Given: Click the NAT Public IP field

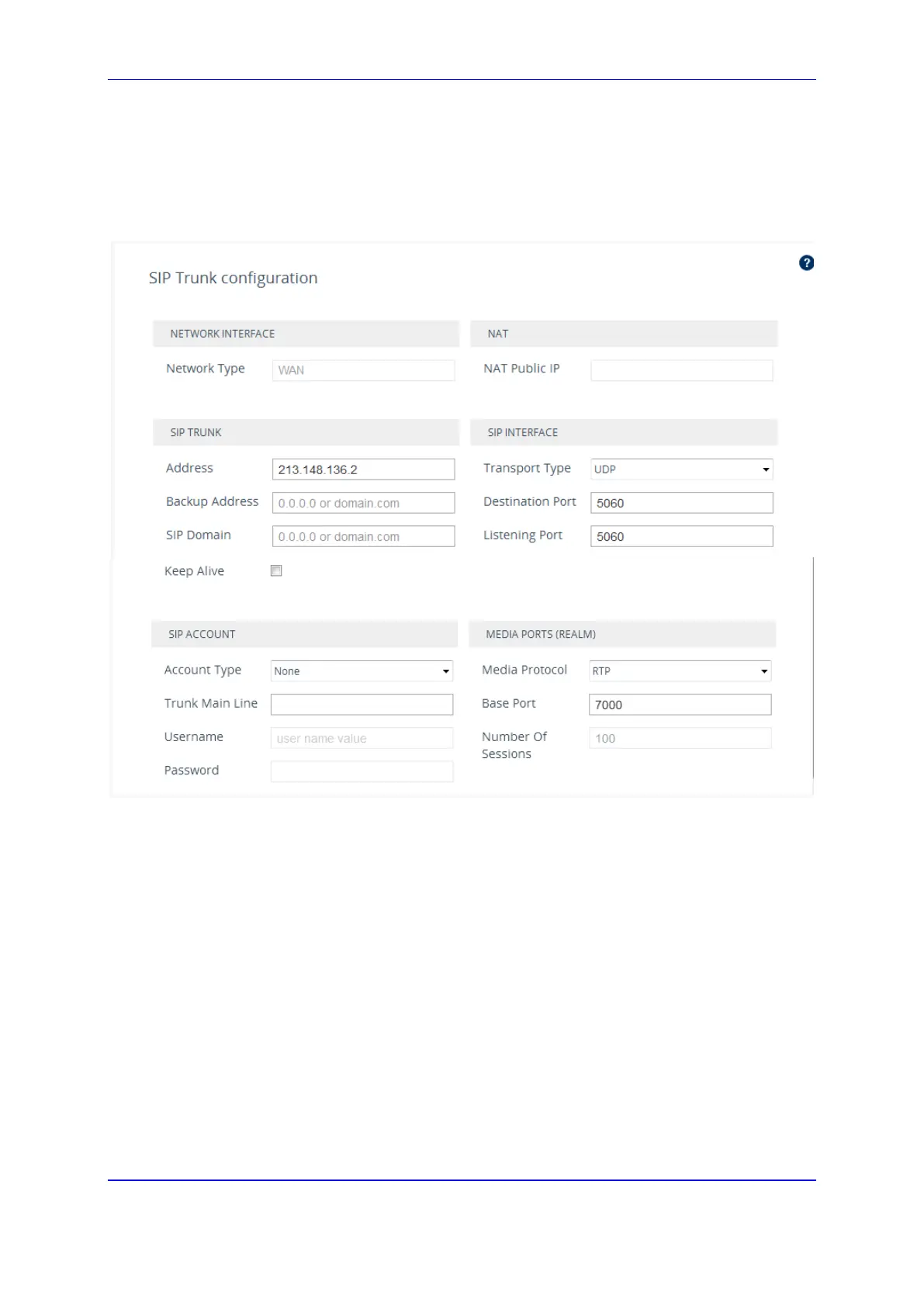Looking at the screenshot, I should coord(681,370).
